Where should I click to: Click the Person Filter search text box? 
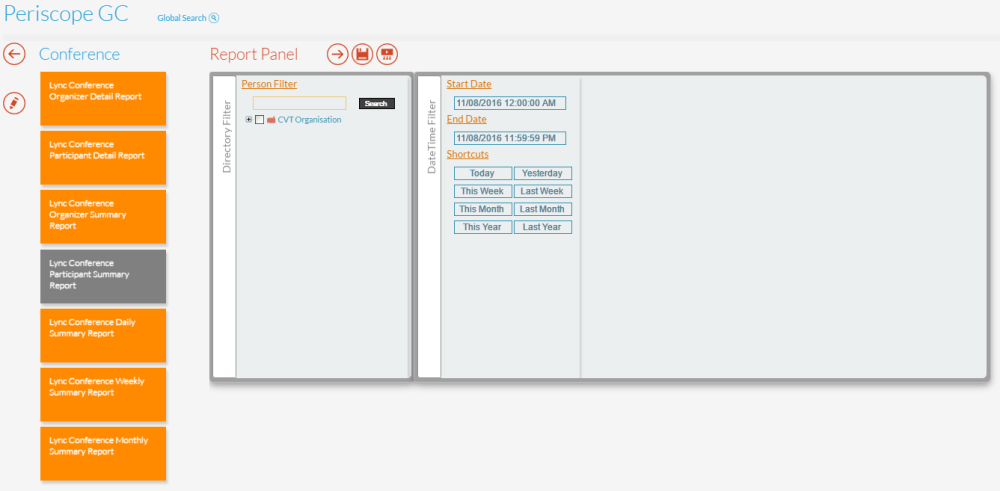tap(300, 103)
